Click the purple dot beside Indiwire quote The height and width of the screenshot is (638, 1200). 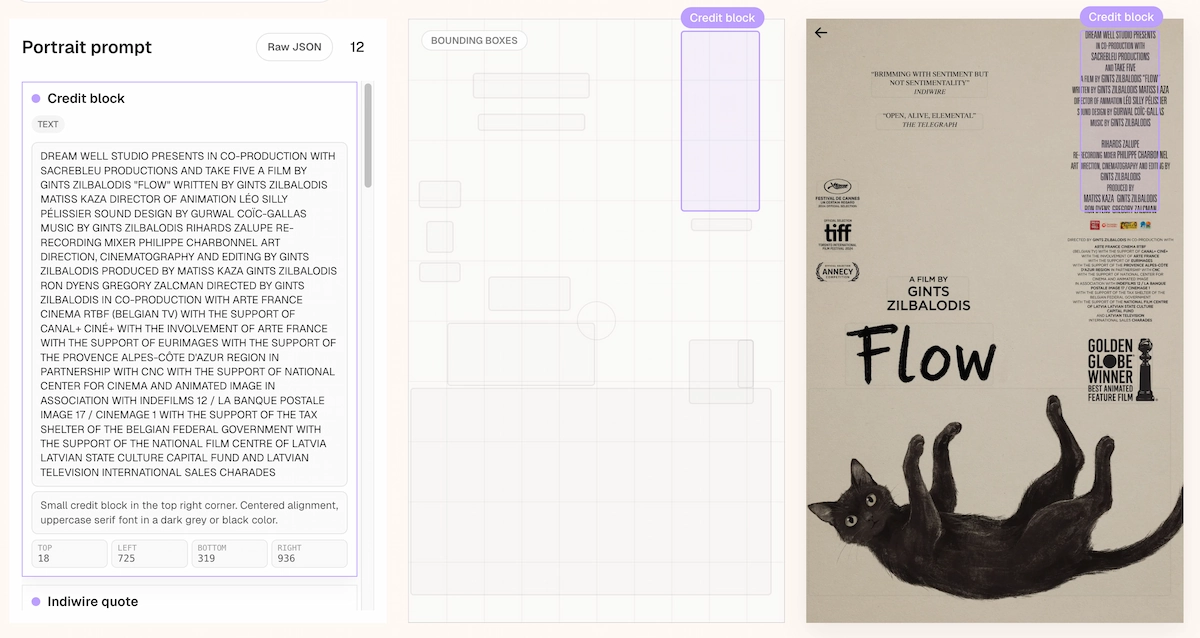click(36, 601)
